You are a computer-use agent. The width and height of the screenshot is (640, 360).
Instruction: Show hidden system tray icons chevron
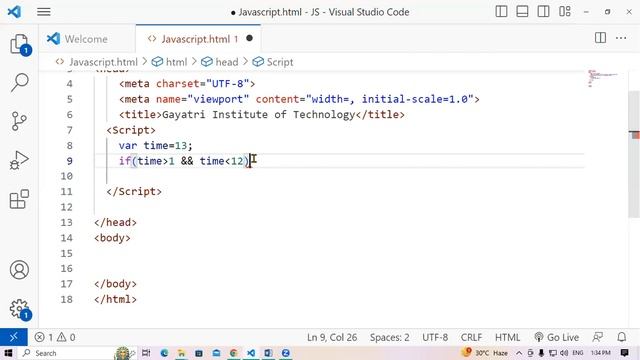pyautogui.click(x=519, y=353)
